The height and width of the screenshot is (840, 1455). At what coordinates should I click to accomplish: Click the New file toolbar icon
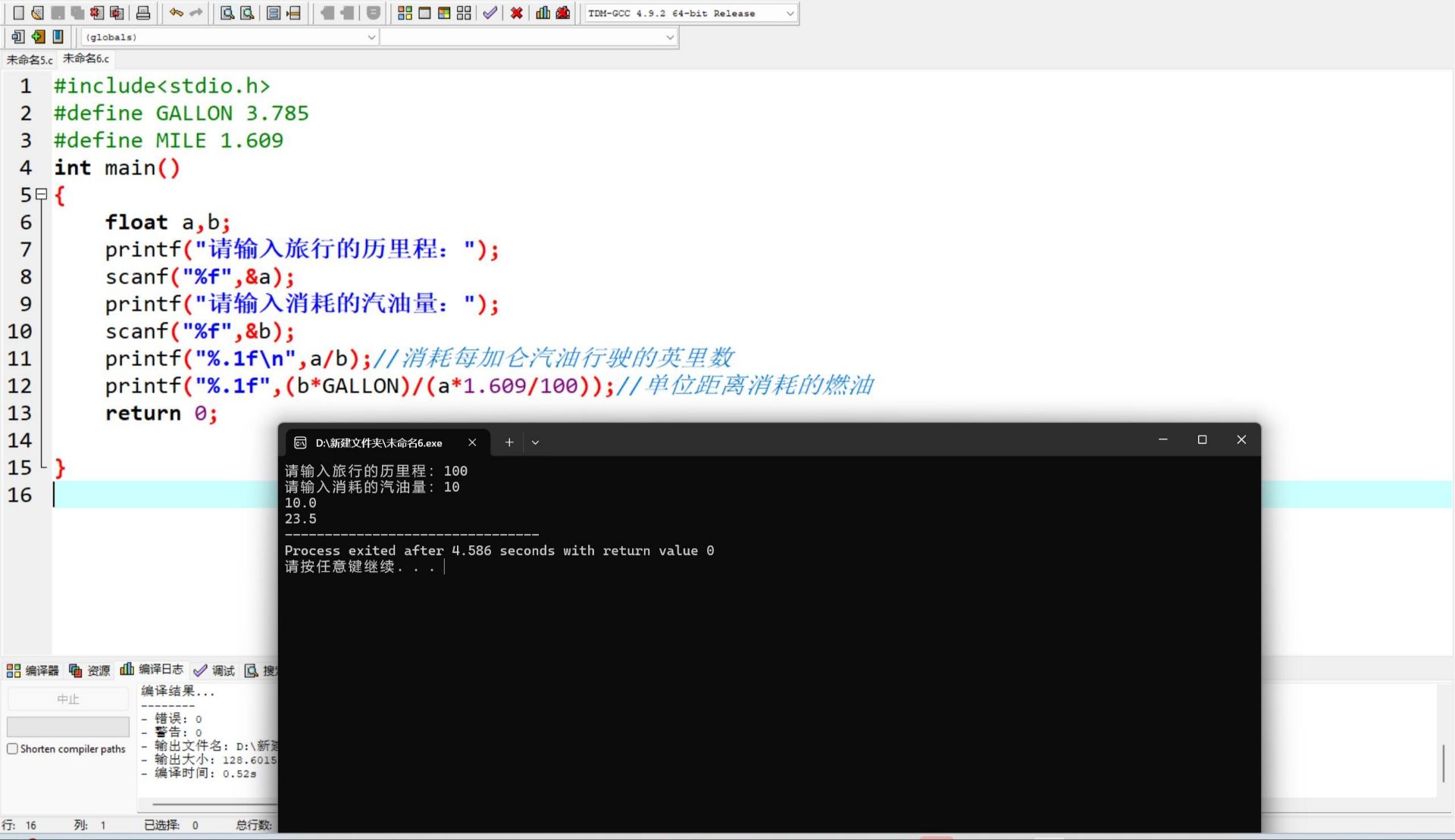(18, 13)
